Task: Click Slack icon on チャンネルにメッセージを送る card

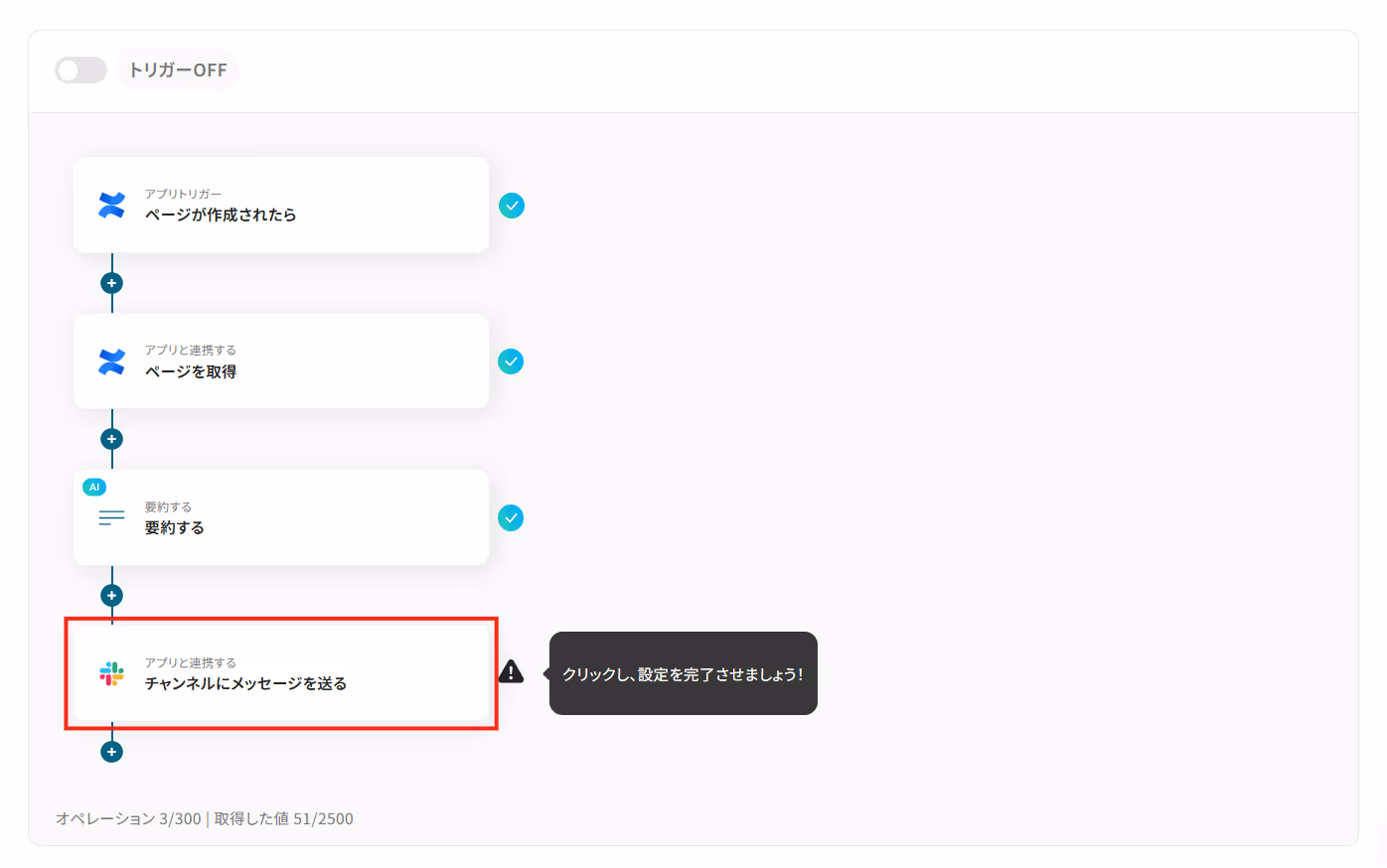Action: click(x=112, y=673)
